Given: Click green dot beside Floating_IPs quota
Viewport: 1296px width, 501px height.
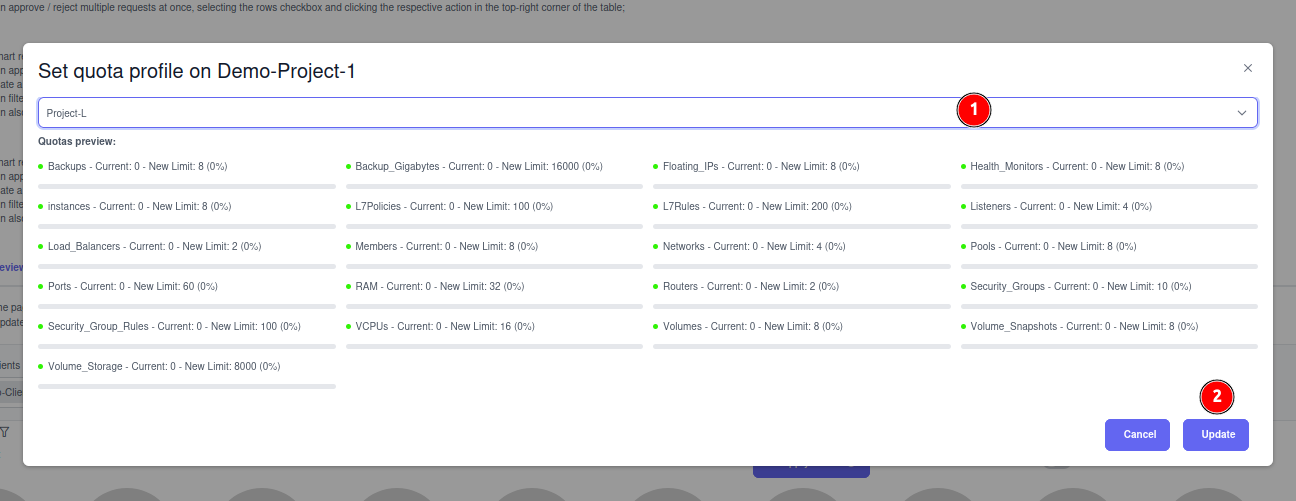Looking at the screenshot, I should point(656,166).
